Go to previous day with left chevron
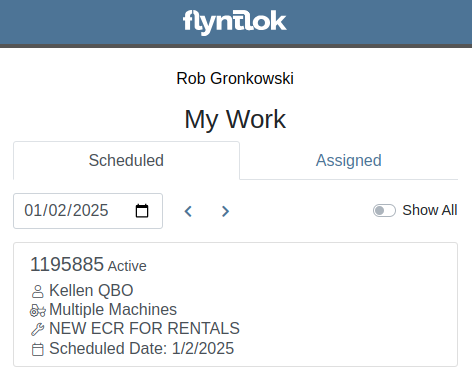The height and width of the screenshot is (381, 472). (x=188, y=211)
